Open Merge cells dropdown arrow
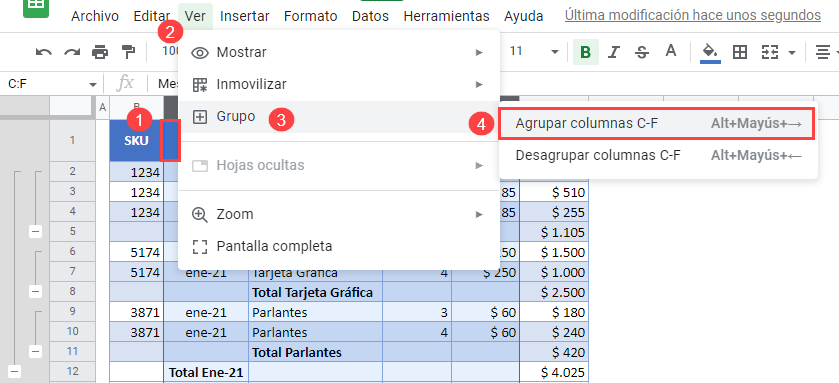 [x=792, y=52]
